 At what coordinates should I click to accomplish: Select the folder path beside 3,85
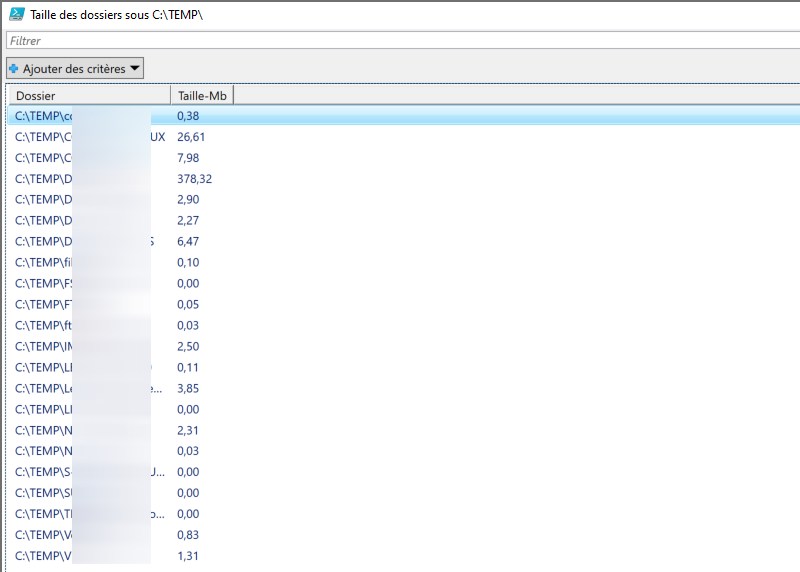(88, 388)
